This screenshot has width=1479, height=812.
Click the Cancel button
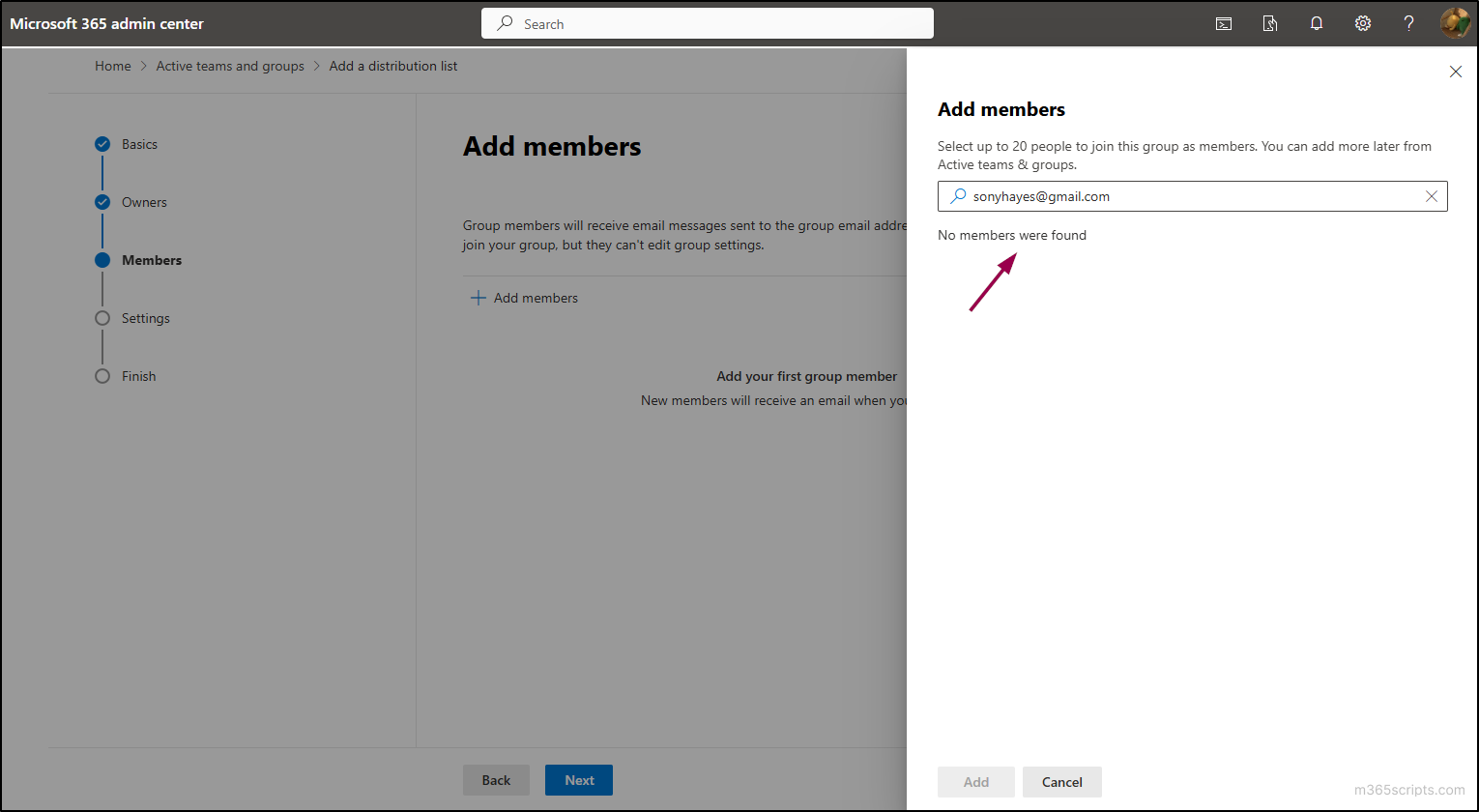(x=1061, y=782)
